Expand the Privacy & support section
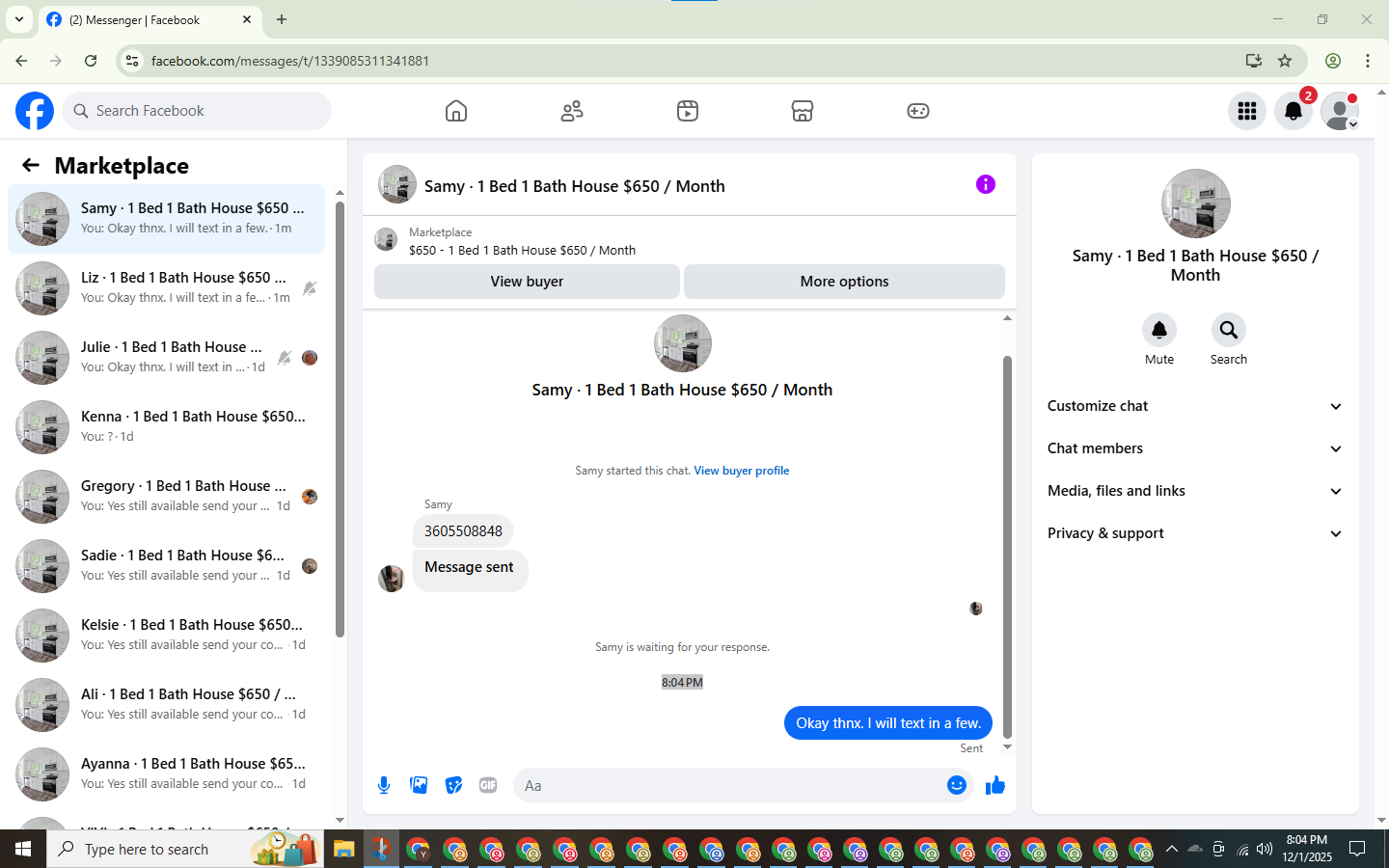The width and height of the screenshot is (1389, 868). pos(1195,533)
